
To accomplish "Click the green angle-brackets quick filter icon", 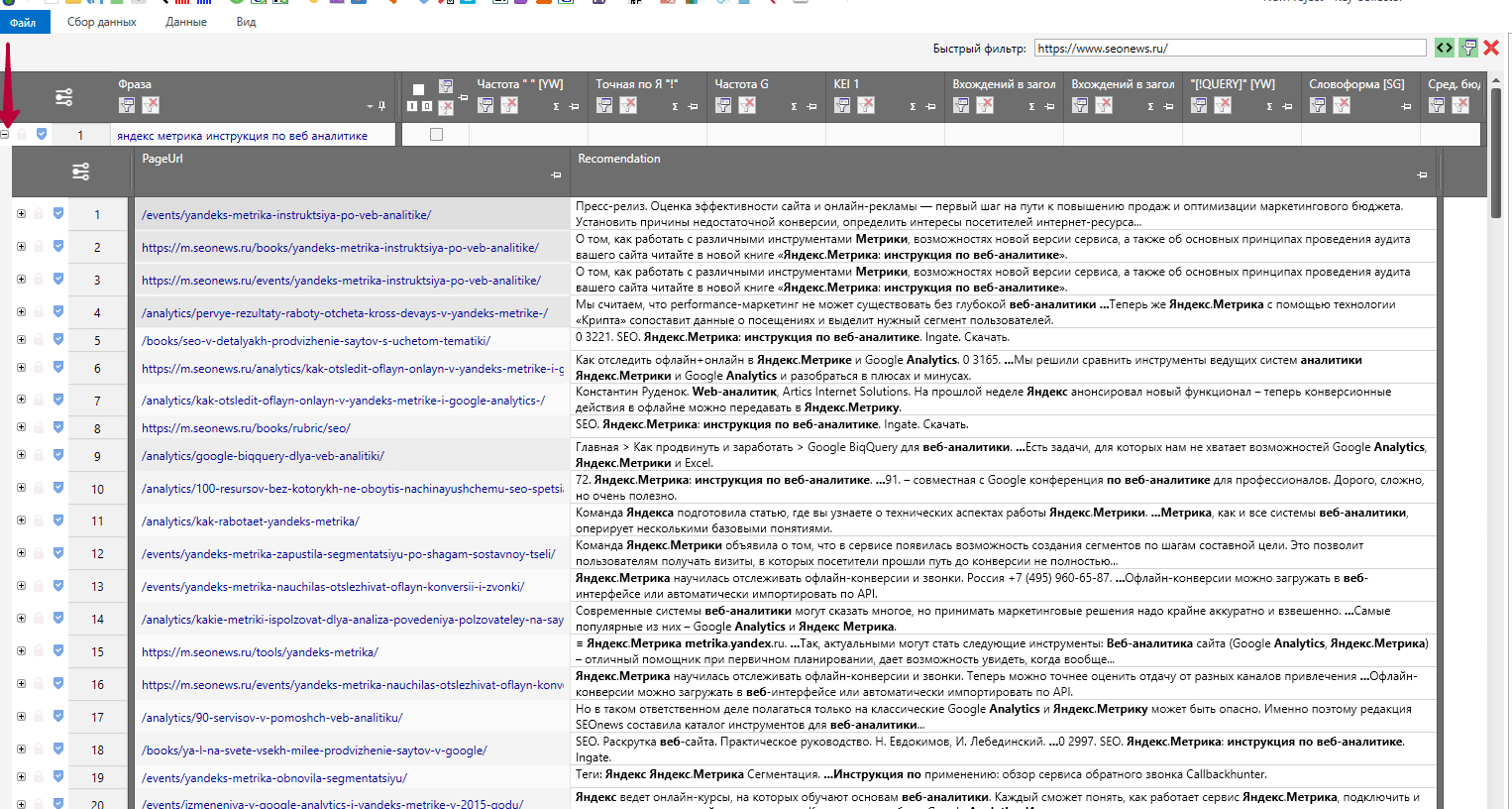I will click(x=1445, y=48).
